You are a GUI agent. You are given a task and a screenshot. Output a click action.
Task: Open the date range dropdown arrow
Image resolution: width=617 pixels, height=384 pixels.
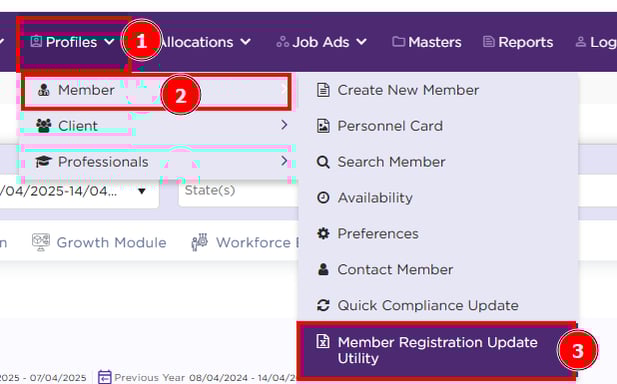coord(142,191)
